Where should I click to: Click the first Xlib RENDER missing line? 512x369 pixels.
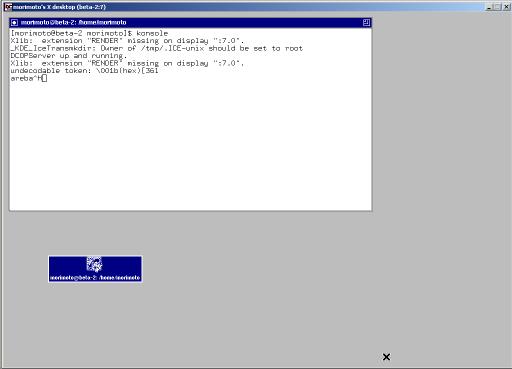tap(127, 41)
